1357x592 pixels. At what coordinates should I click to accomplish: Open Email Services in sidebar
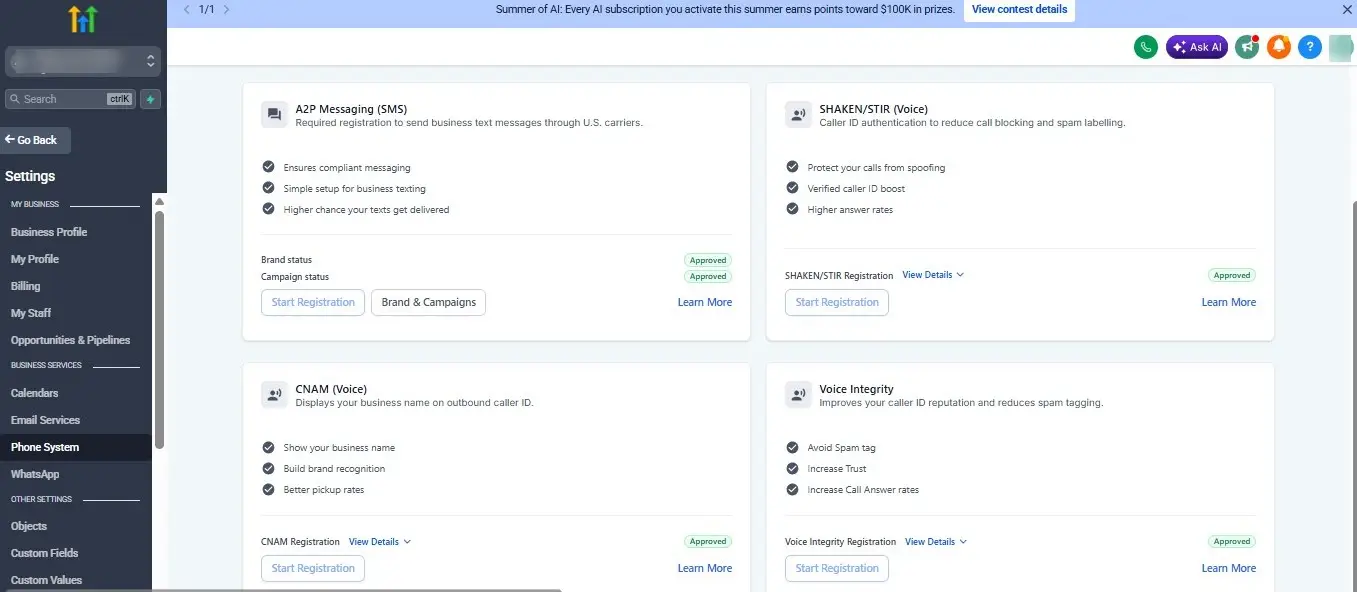coord(45,420)
